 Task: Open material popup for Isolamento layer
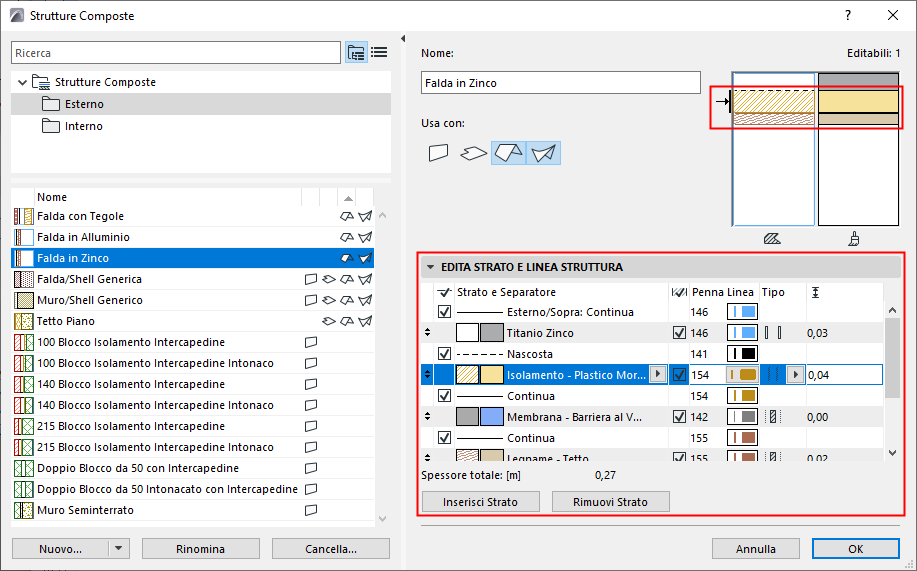658,374
